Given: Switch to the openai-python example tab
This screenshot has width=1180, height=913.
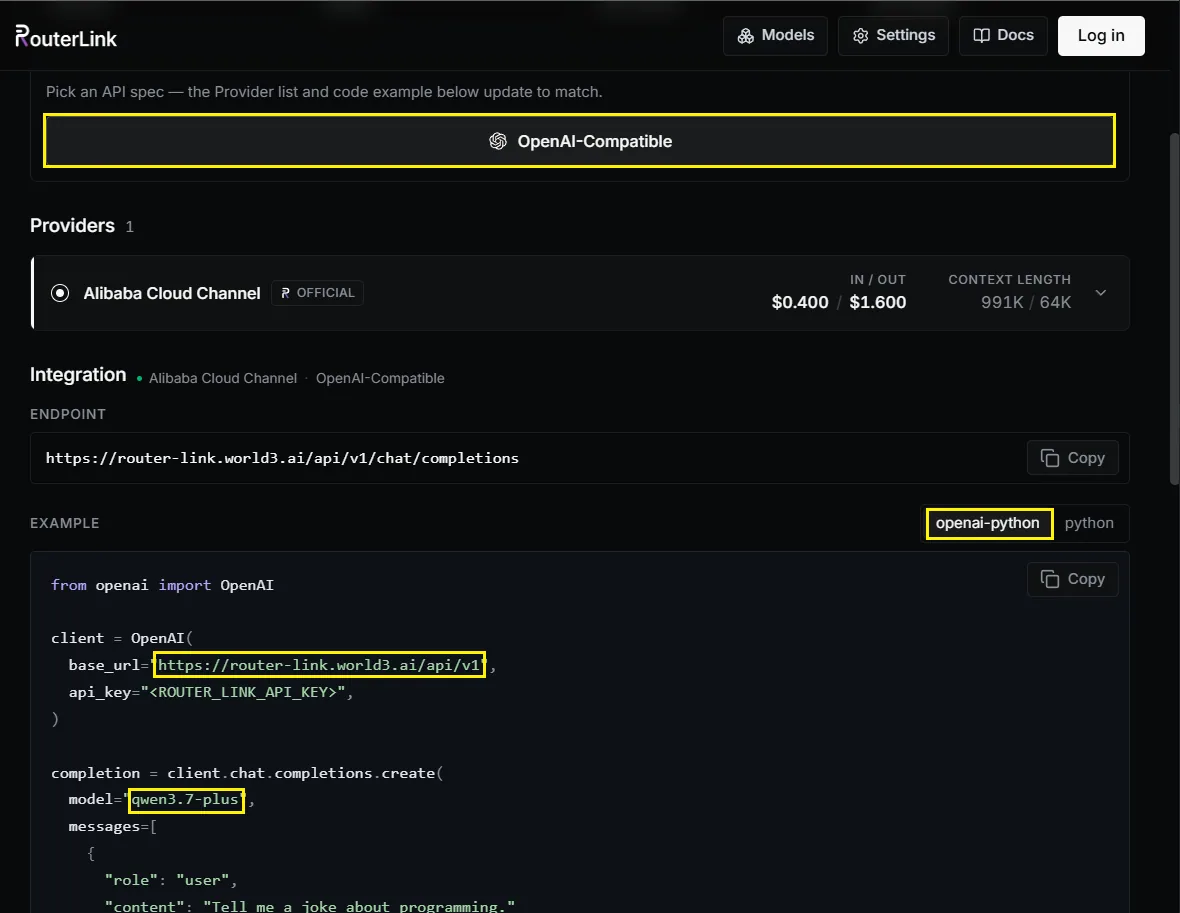Looking at the screenshot, I should [988, 523].
